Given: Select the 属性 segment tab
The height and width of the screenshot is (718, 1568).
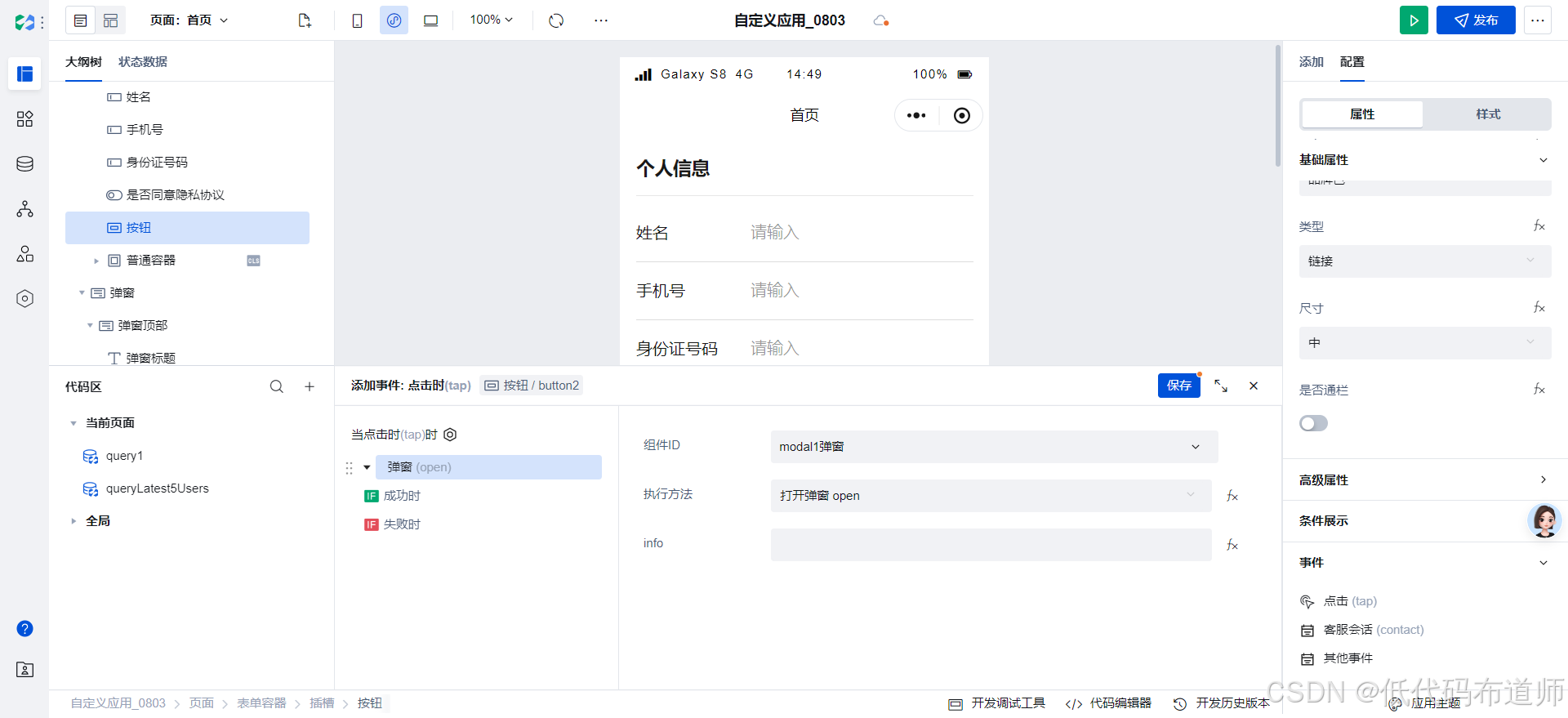Looking at the screenshot, I should pyautogui.click(x=1362, y=114).
